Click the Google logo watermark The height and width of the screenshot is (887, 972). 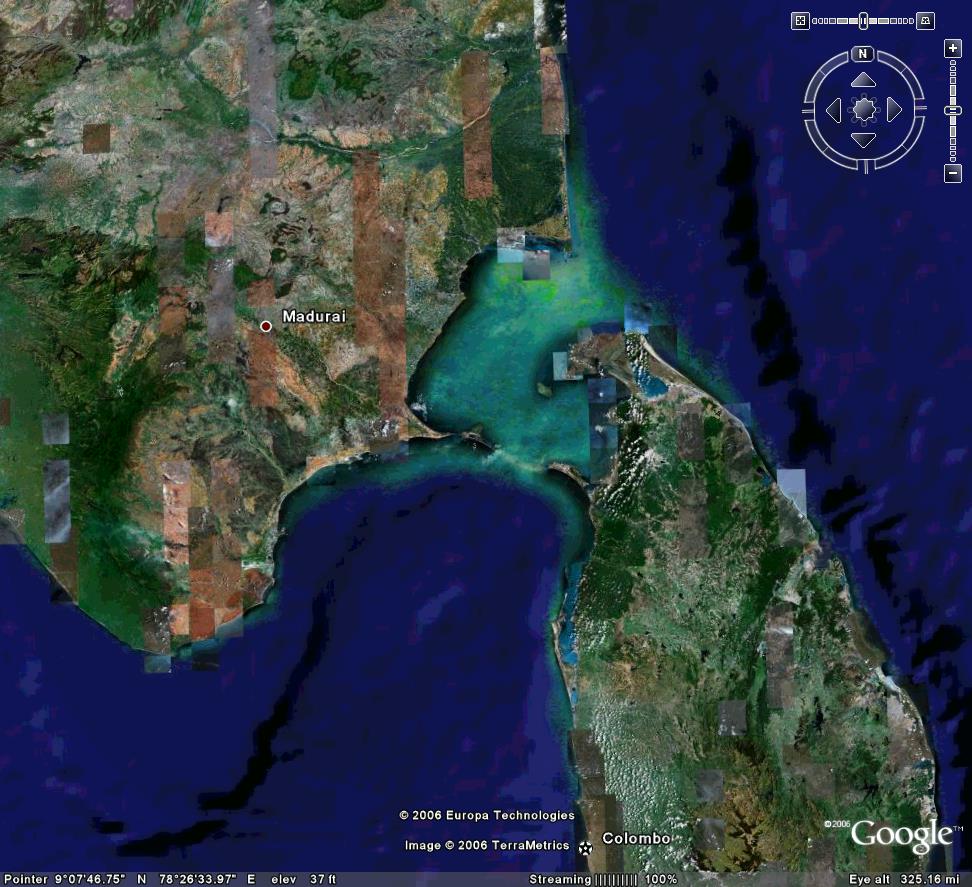click(x=901, y=835)
